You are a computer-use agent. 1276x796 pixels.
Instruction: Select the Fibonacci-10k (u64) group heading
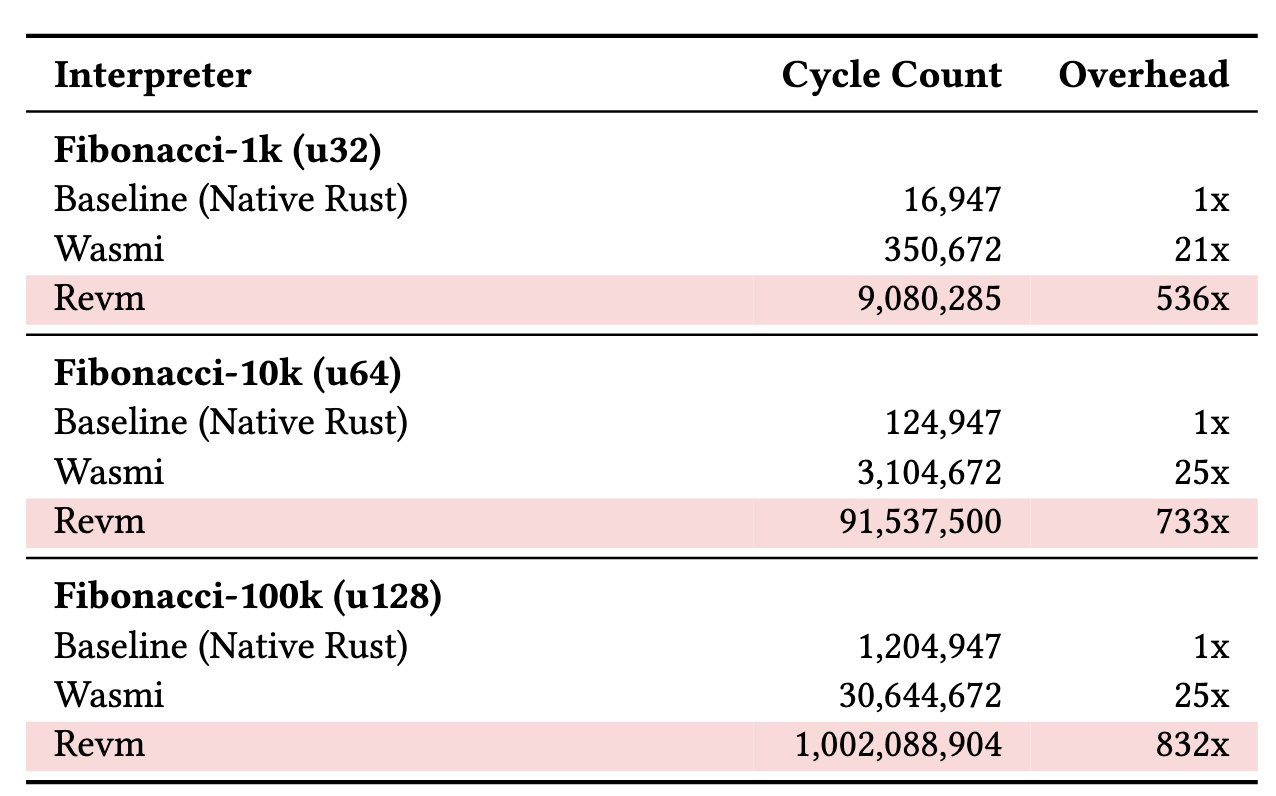point(228,374)
